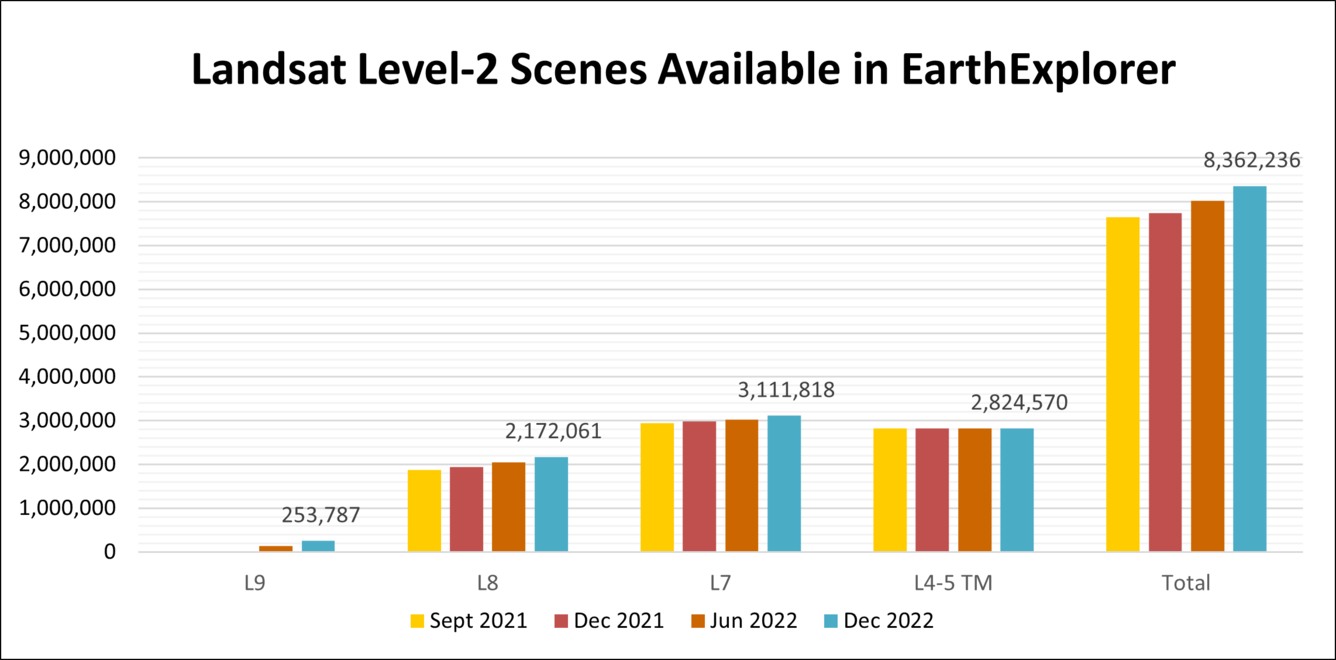Select the L9 Dec 2022 blue bar
Screen dimensions: 1336x660
[x=319, y=546]
